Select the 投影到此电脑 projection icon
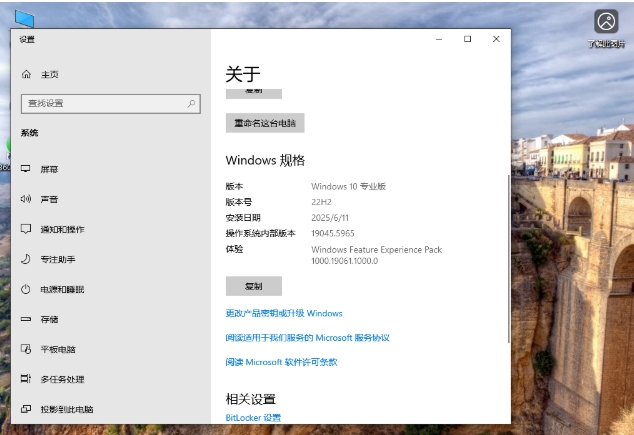This screenshot has height=435, width=634. (26, 409)
